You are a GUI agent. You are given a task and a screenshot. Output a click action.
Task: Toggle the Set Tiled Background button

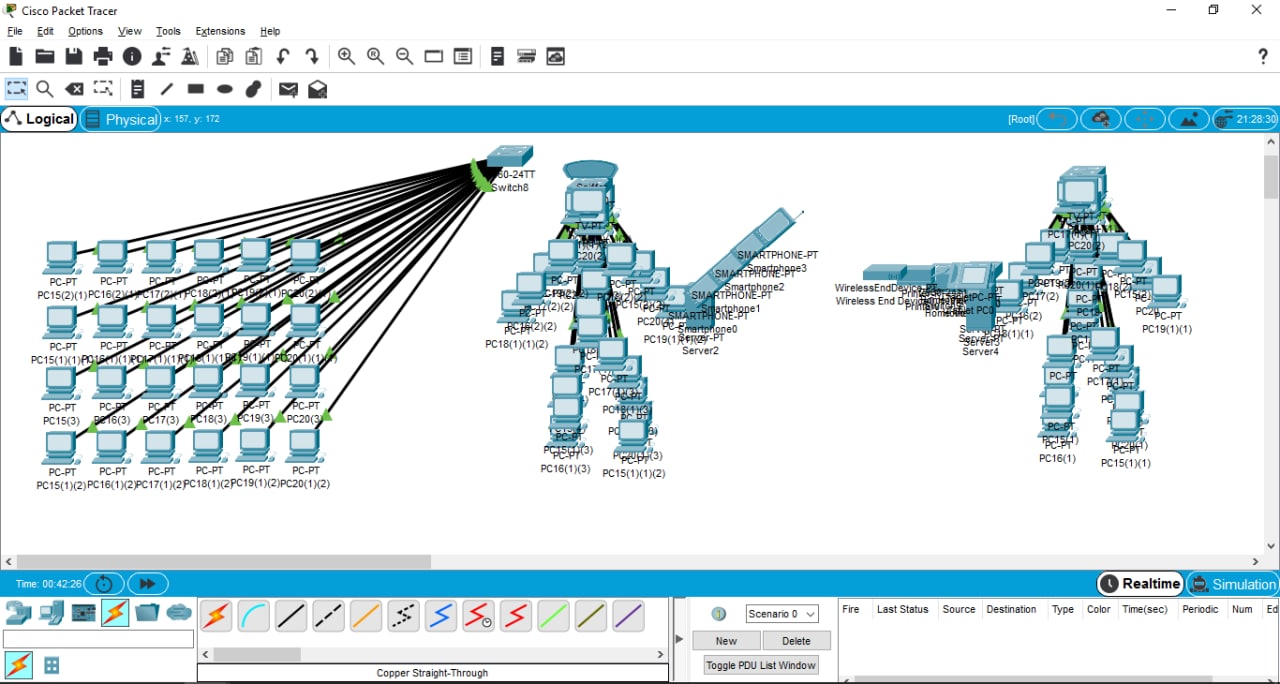click(x=1188, y=119)
